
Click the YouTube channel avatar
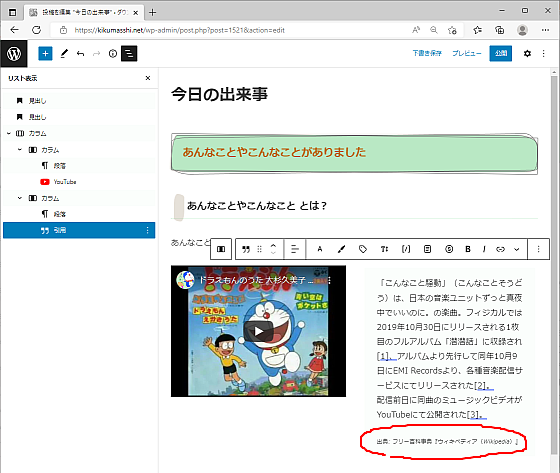[x=185, y=280]
